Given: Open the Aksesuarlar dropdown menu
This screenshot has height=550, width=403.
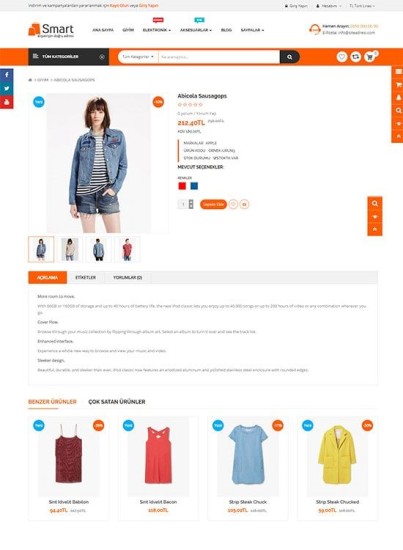Looking at the screenshot, I should tap(196, 30).
